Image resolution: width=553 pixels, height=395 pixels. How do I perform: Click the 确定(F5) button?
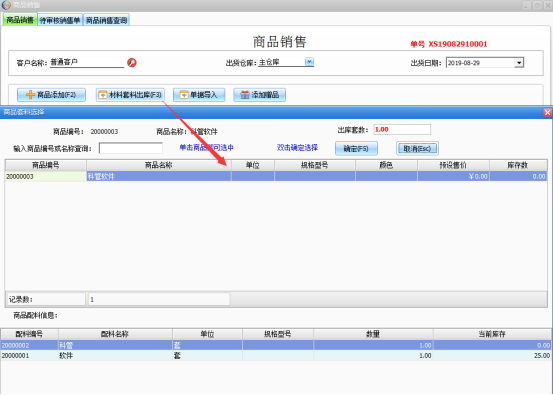(x=356, y=148)
